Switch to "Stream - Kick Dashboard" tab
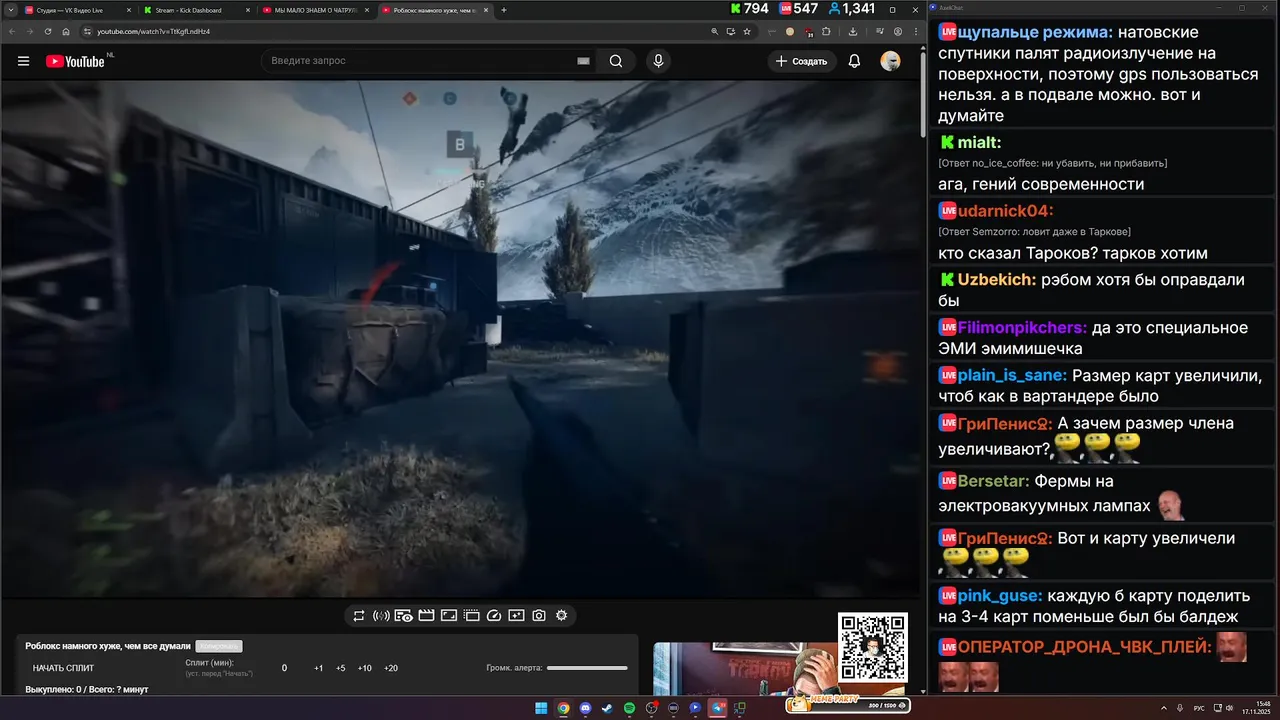The height and width of the screenshot is (720, 1280). pos(196,10)
